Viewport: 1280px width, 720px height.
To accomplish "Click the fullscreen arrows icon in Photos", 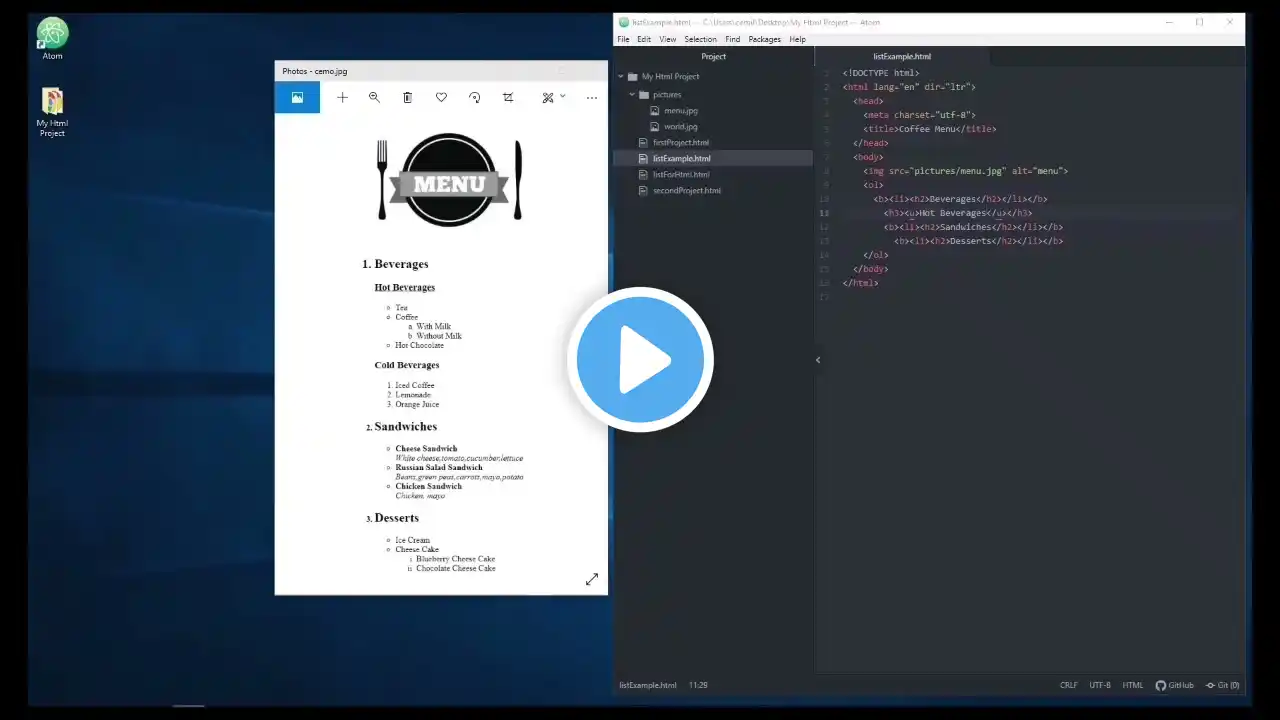I will (592, 579).
